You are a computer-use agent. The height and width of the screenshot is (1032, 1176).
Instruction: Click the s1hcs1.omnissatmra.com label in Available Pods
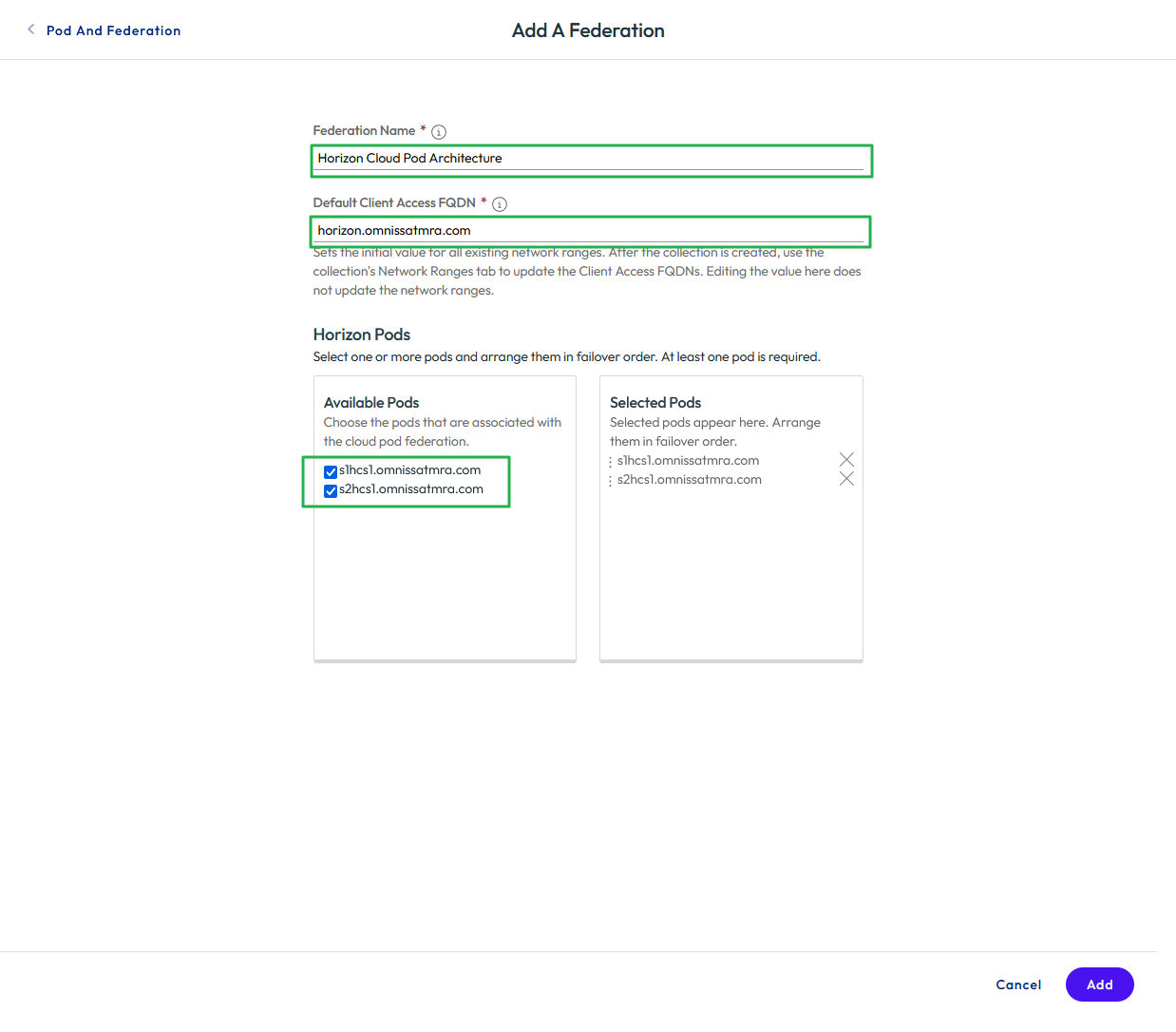tap(409, 470)
